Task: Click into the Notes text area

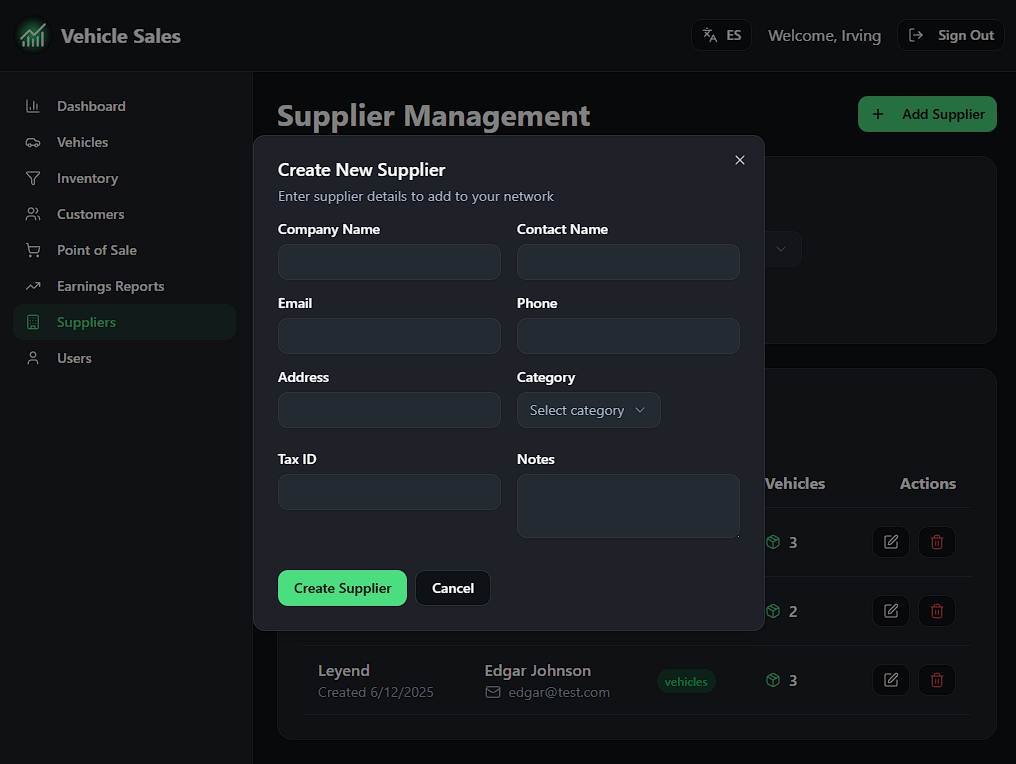Action: [628, 505]
